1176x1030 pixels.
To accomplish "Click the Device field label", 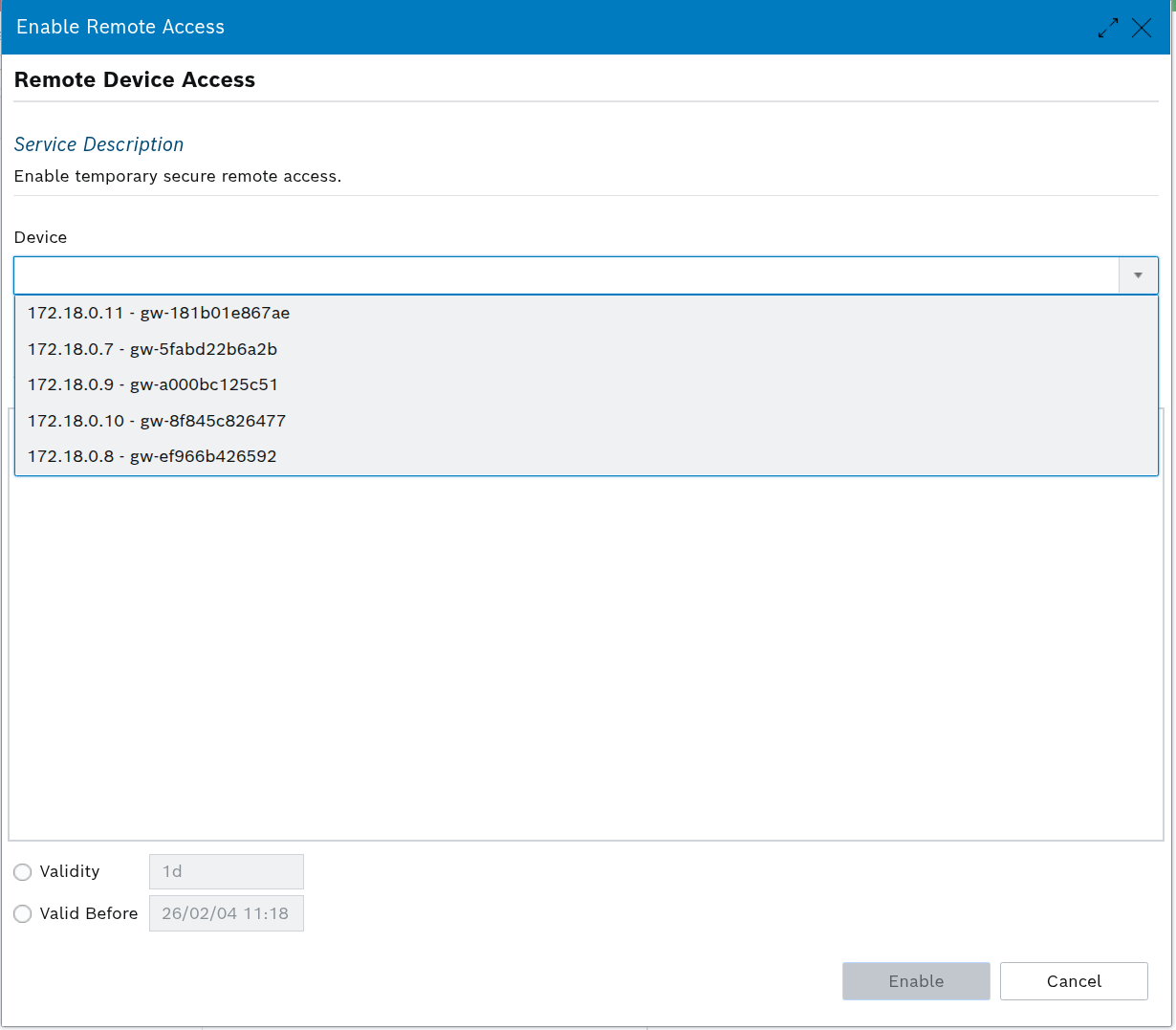I will point(40,237).
